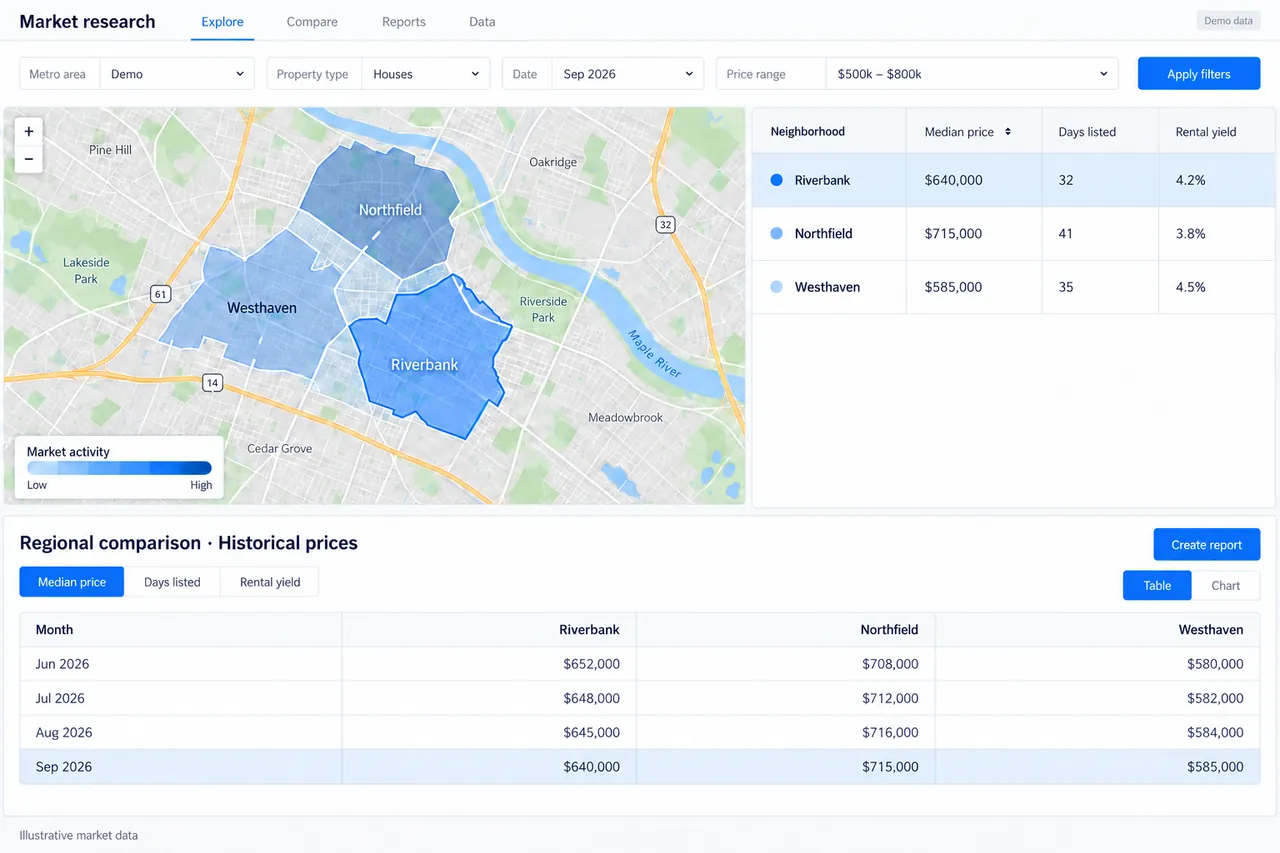Image resolution: width=1280 pixels, height=853 pixels.
Task: Click the Neighborhood column header
Action: pyautogui.click(x=808, y=132)
